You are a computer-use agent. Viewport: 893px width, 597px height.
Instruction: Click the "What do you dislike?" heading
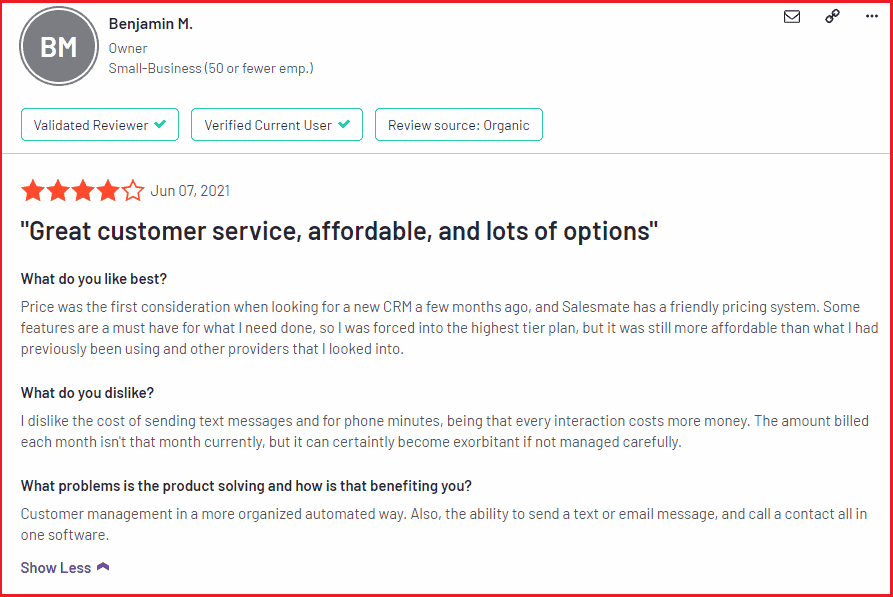pos(87,393)
